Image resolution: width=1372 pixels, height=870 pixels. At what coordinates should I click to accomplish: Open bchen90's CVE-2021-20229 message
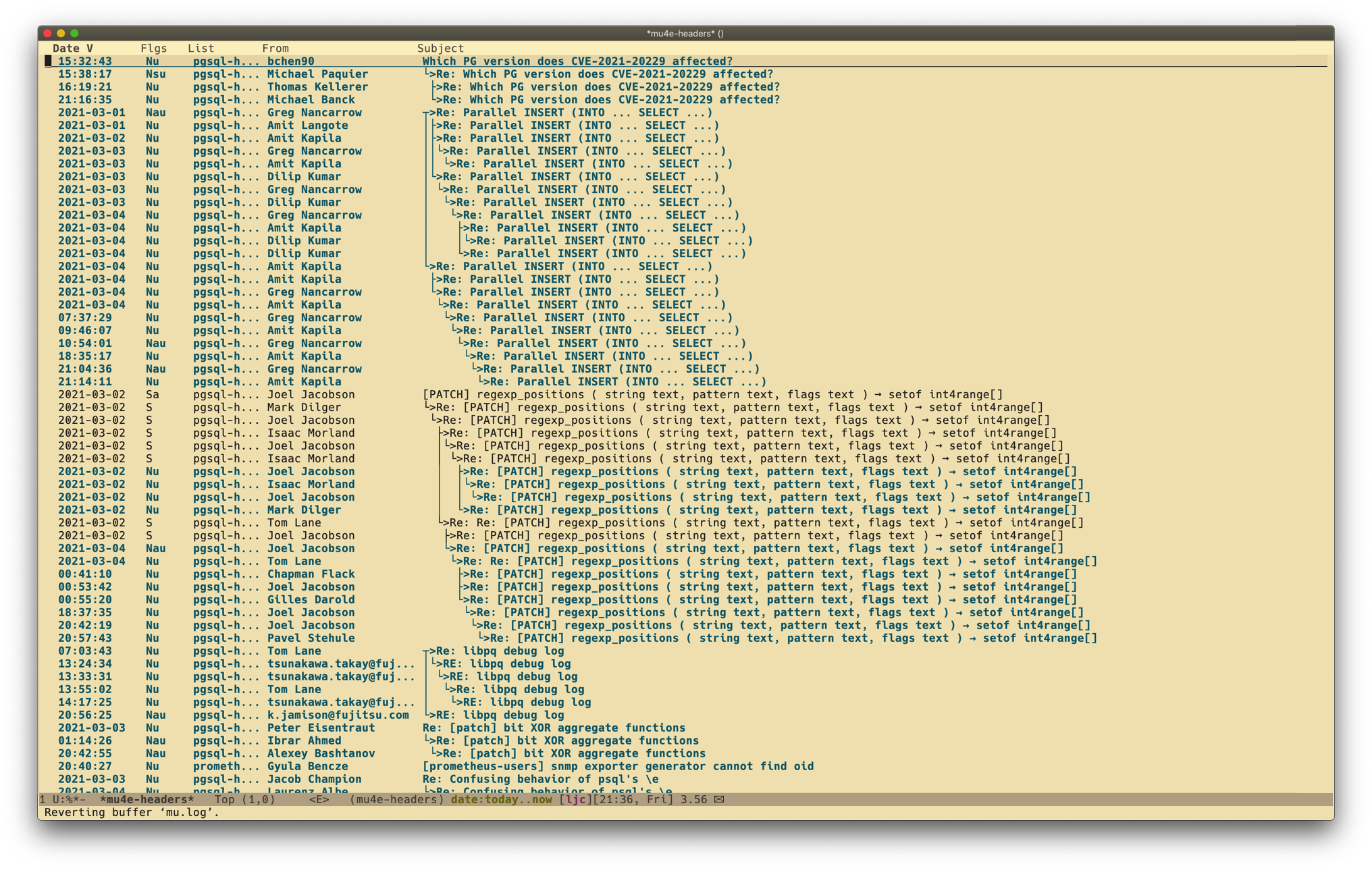577,61
